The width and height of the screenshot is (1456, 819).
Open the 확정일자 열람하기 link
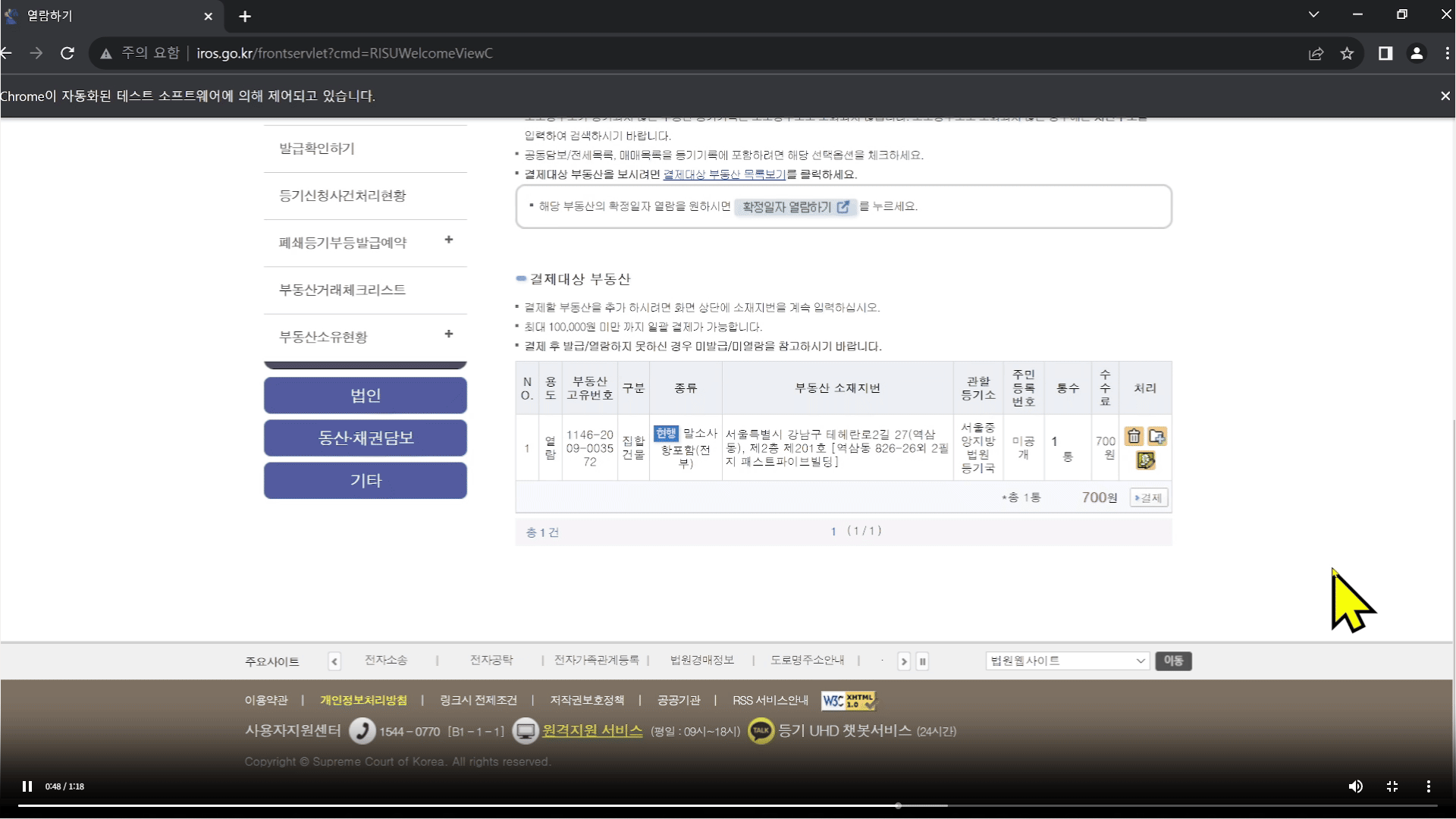(795, 207)
